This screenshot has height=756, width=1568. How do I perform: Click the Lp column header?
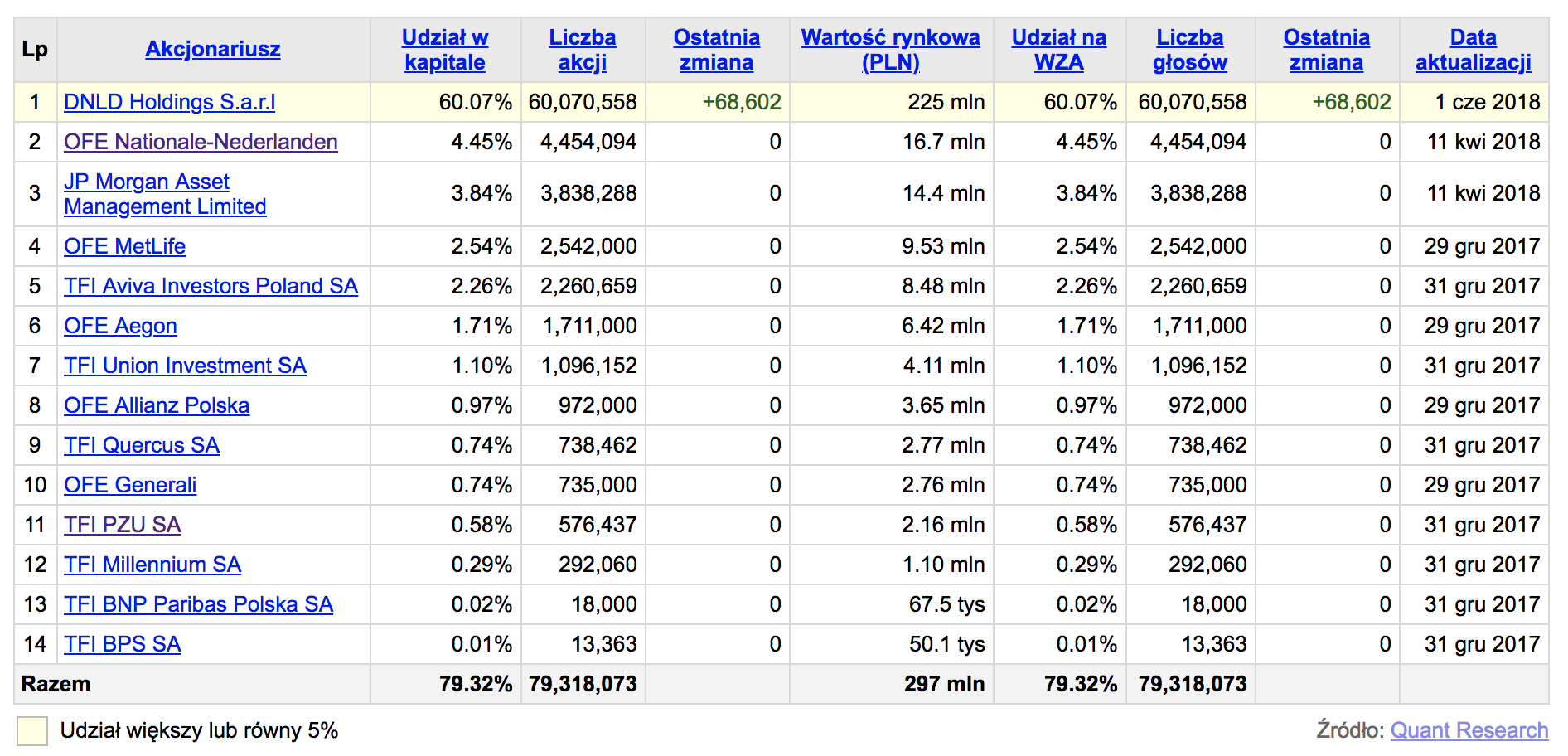(35, 50)
